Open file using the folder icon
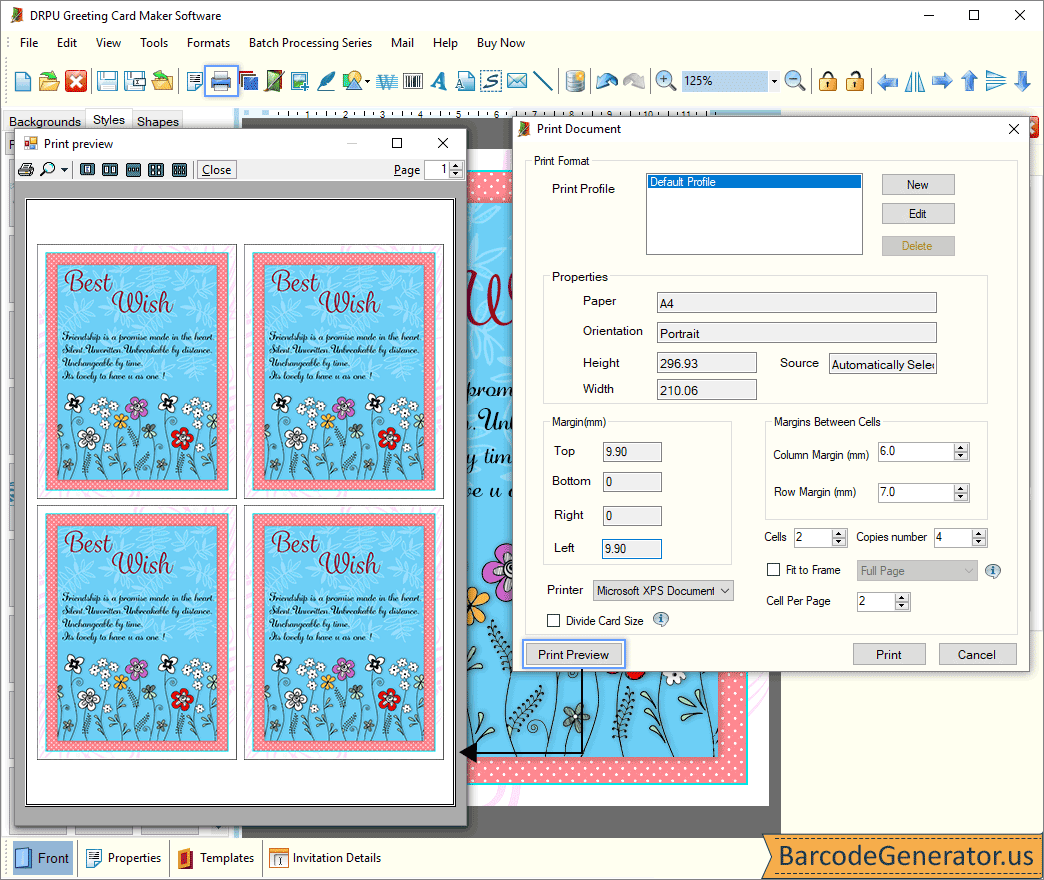Viewport: 1044px width, 880px height. [x=49, y=81]
